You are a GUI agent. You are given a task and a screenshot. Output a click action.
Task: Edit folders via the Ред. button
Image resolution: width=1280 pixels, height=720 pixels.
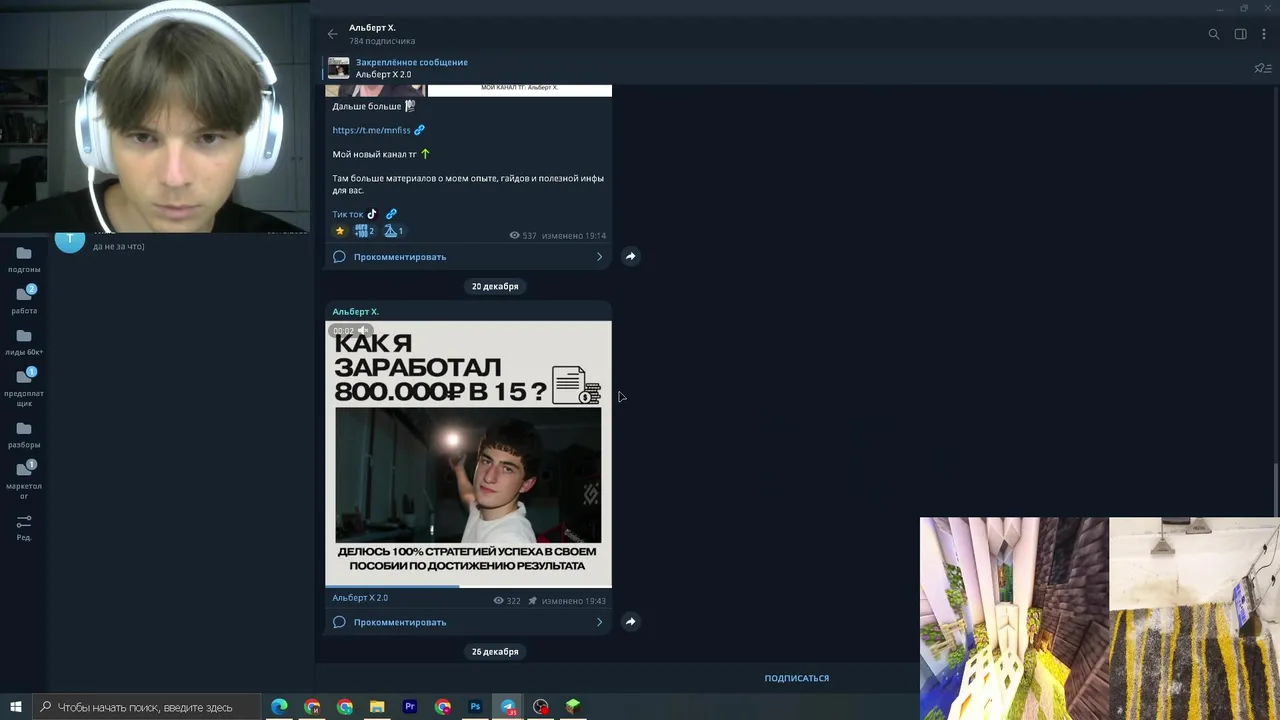(24, 527)
